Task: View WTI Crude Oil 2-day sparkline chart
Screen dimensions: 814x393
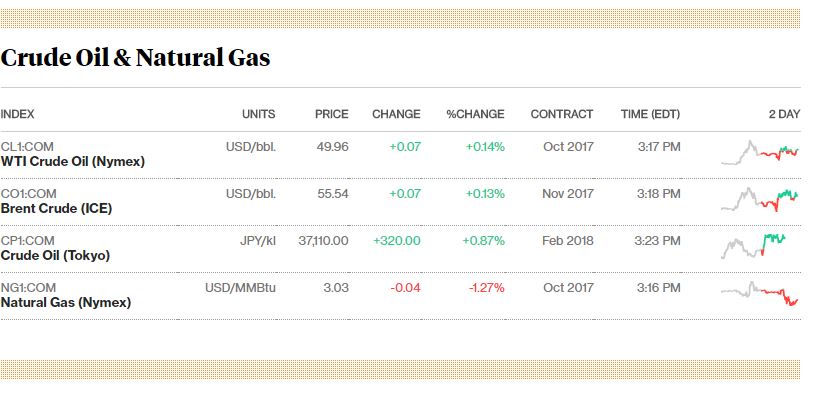Action: 760,152
